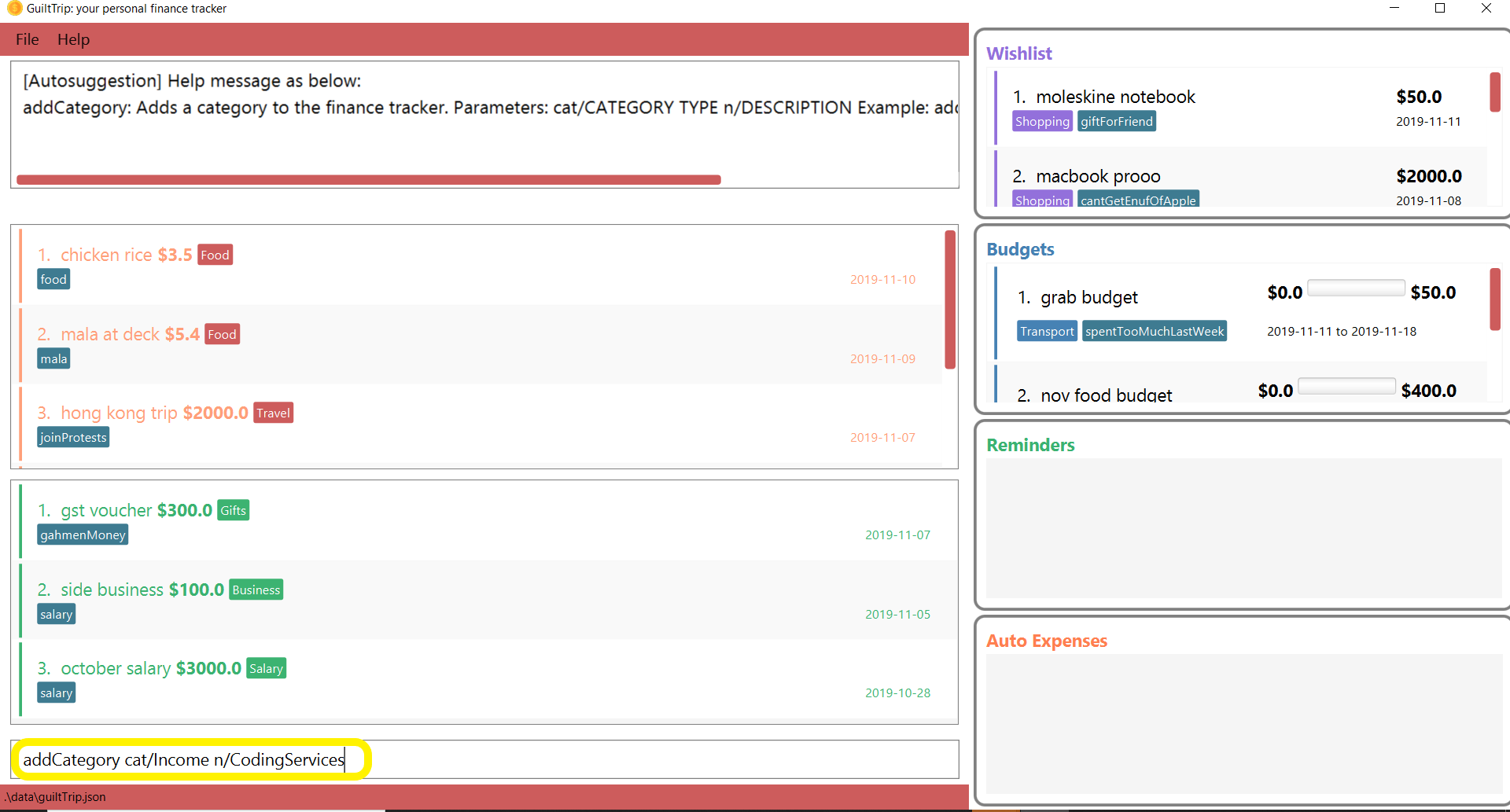Image resolution: width=1510 pixels, height=812 pixels.
Task: Click the data\guiltTrip.json status bar path
Action: click(55, 796)
